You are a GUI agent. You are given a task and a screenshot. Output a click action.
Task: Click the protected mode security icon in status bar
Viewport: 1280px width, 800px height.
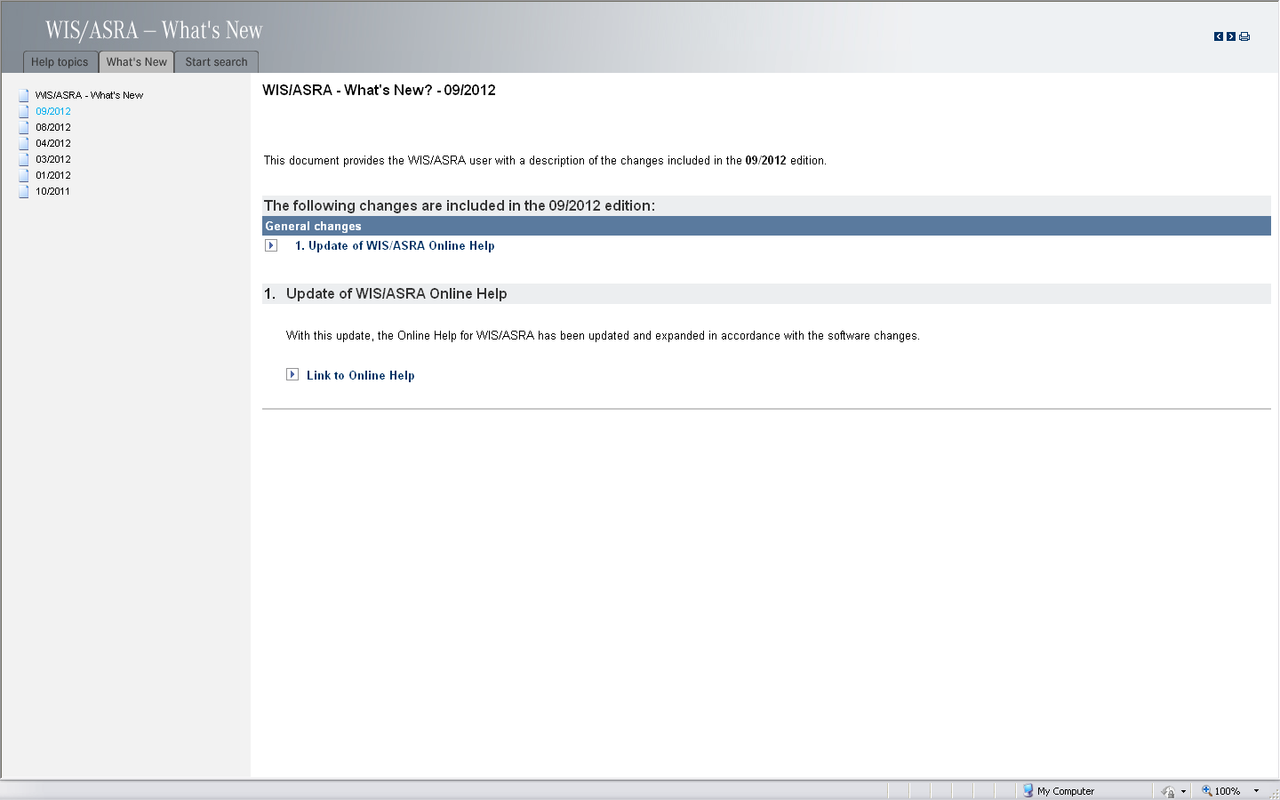click(x=1168, y=791)
